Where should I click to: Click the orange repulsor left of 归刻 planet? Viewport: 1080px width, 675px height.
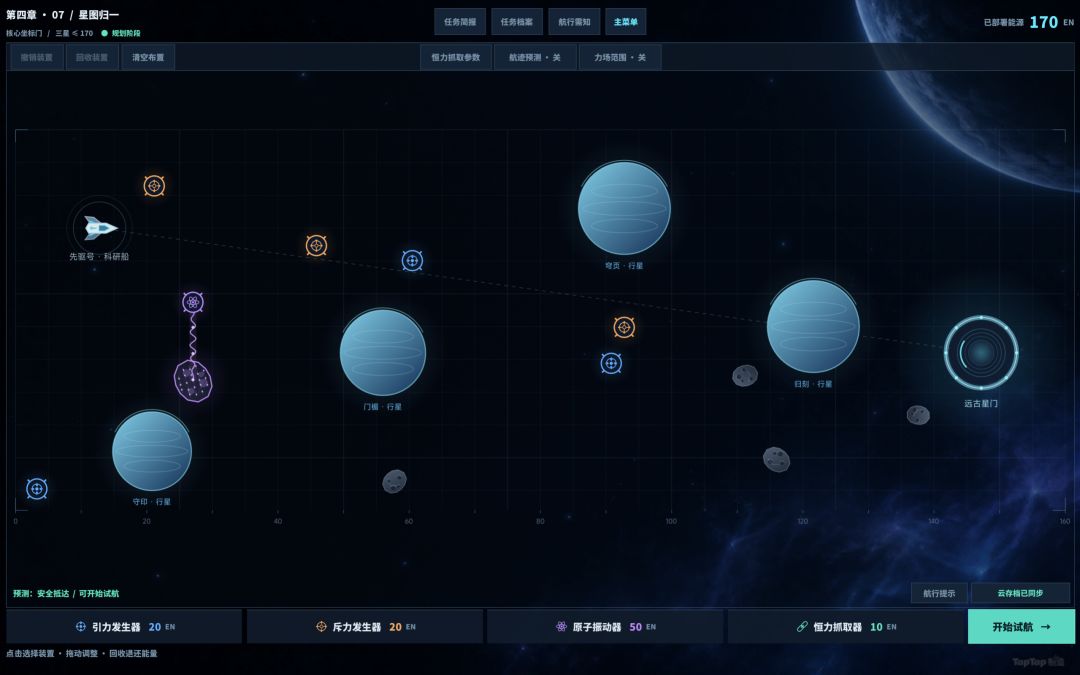624,327
